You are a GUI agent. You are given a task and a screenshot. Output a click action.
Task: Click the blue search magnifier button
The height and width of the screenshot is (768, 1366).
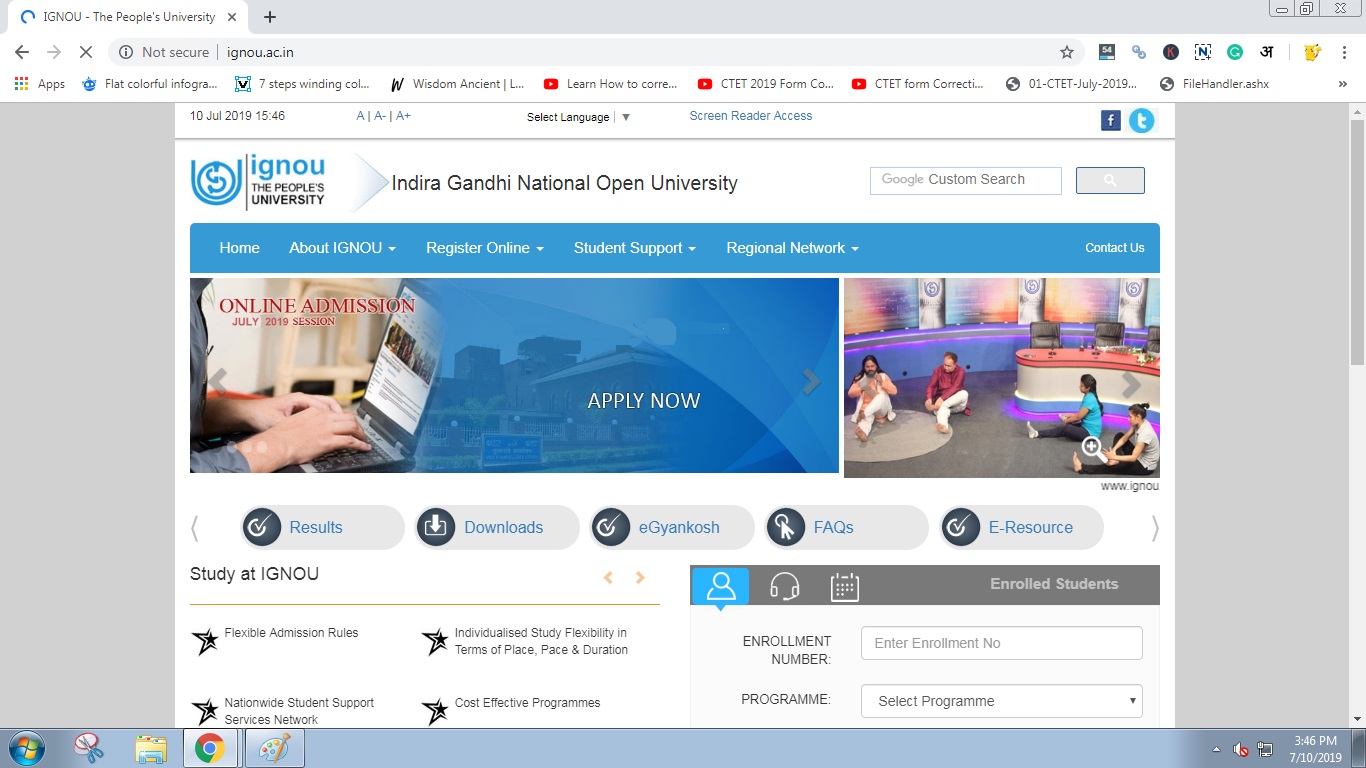click(1110, 180)
